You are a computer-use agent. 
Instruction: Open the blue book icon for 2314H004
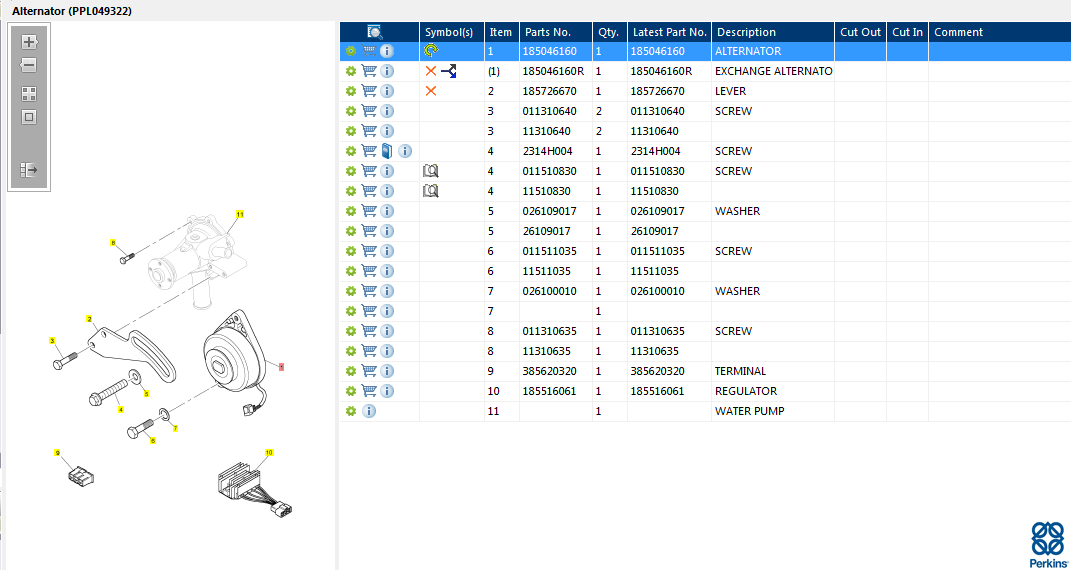387,151
